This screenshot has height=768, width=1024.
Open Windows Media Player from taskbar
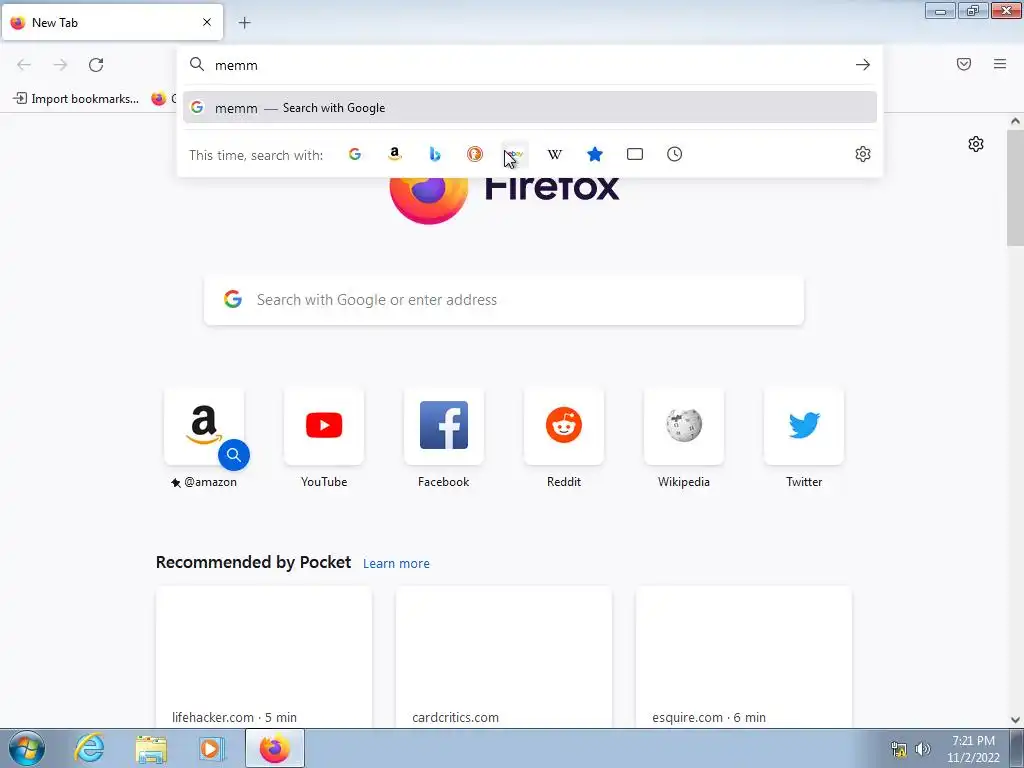coord(211,748)
